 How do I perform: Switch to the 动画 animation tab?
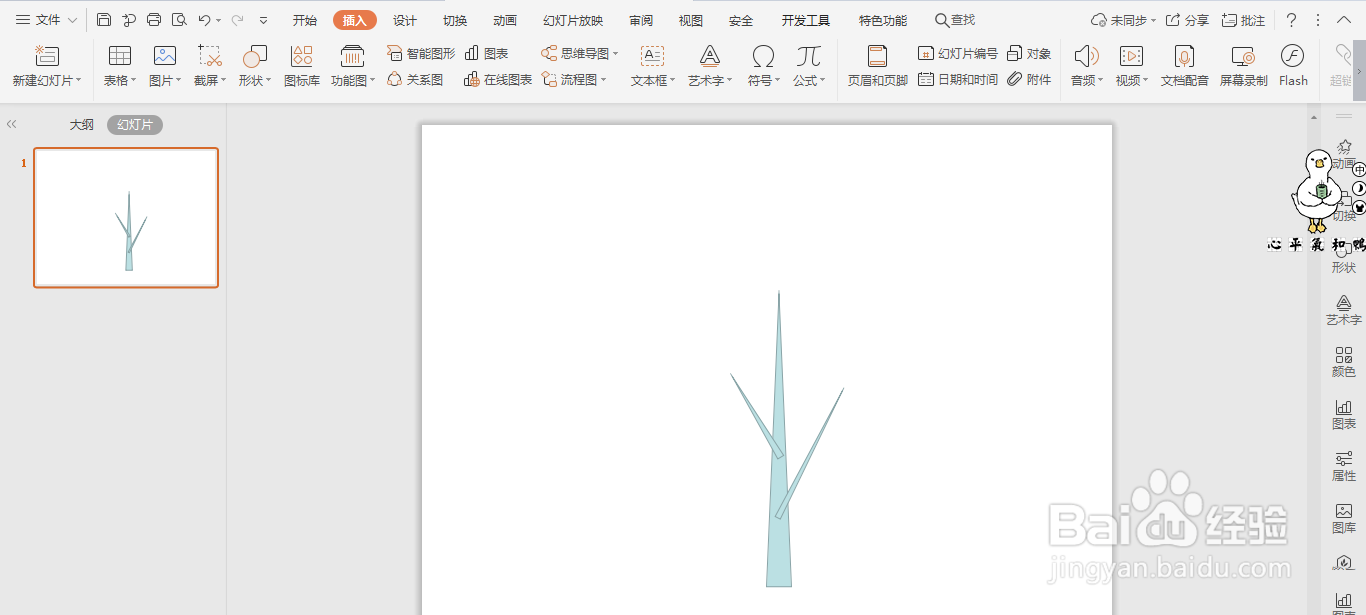click(505, 20)
